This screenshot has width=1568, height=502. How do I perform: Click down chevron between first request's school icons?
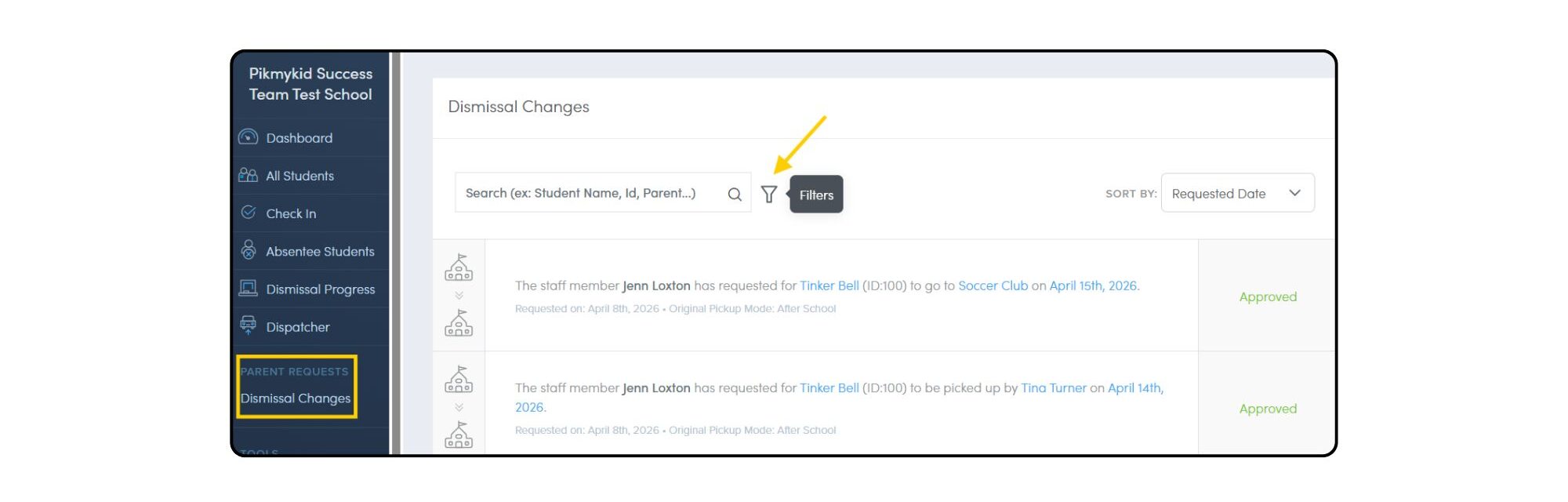point(459,296)
